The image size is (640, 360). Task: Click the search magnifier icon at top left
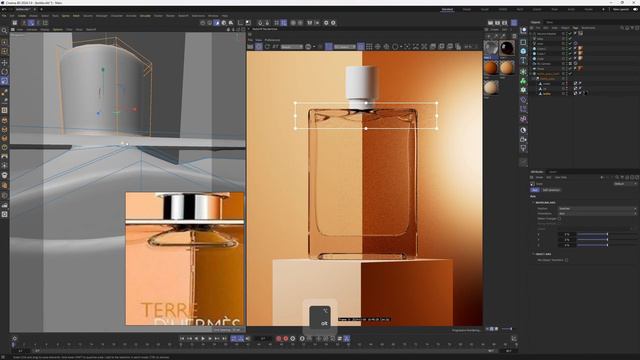[x=4, y=31]
